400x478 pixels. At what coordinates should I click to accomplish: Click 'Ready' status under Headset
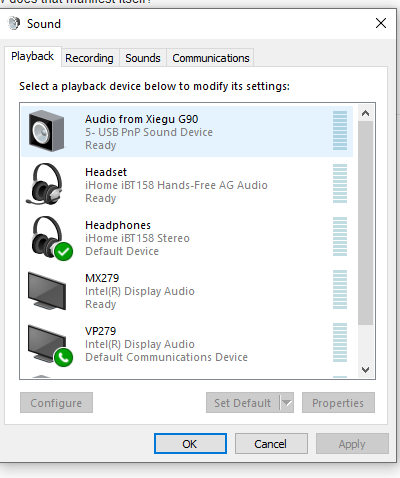click(x=101, y=198)
